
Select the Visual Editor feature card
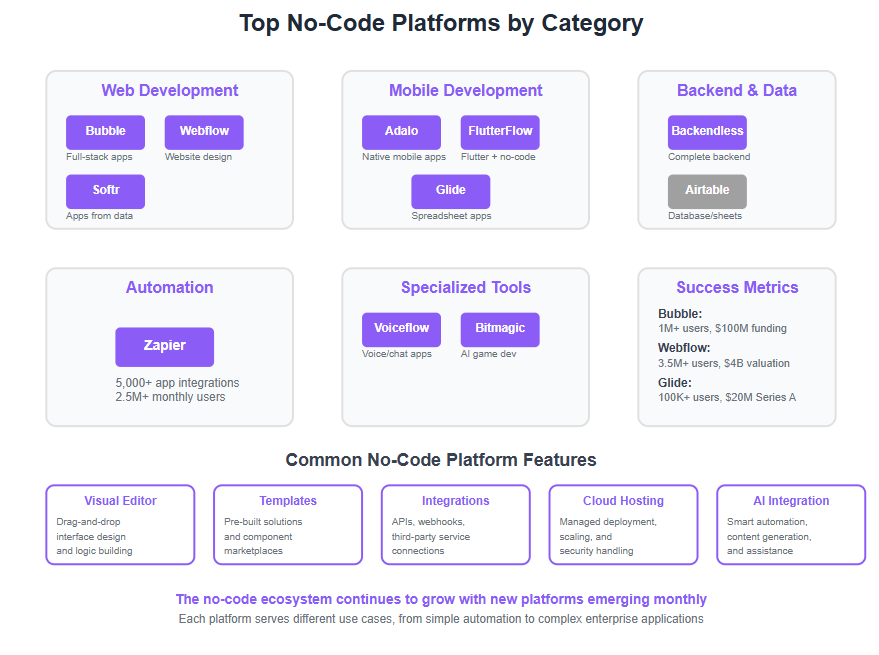(121, 525)
